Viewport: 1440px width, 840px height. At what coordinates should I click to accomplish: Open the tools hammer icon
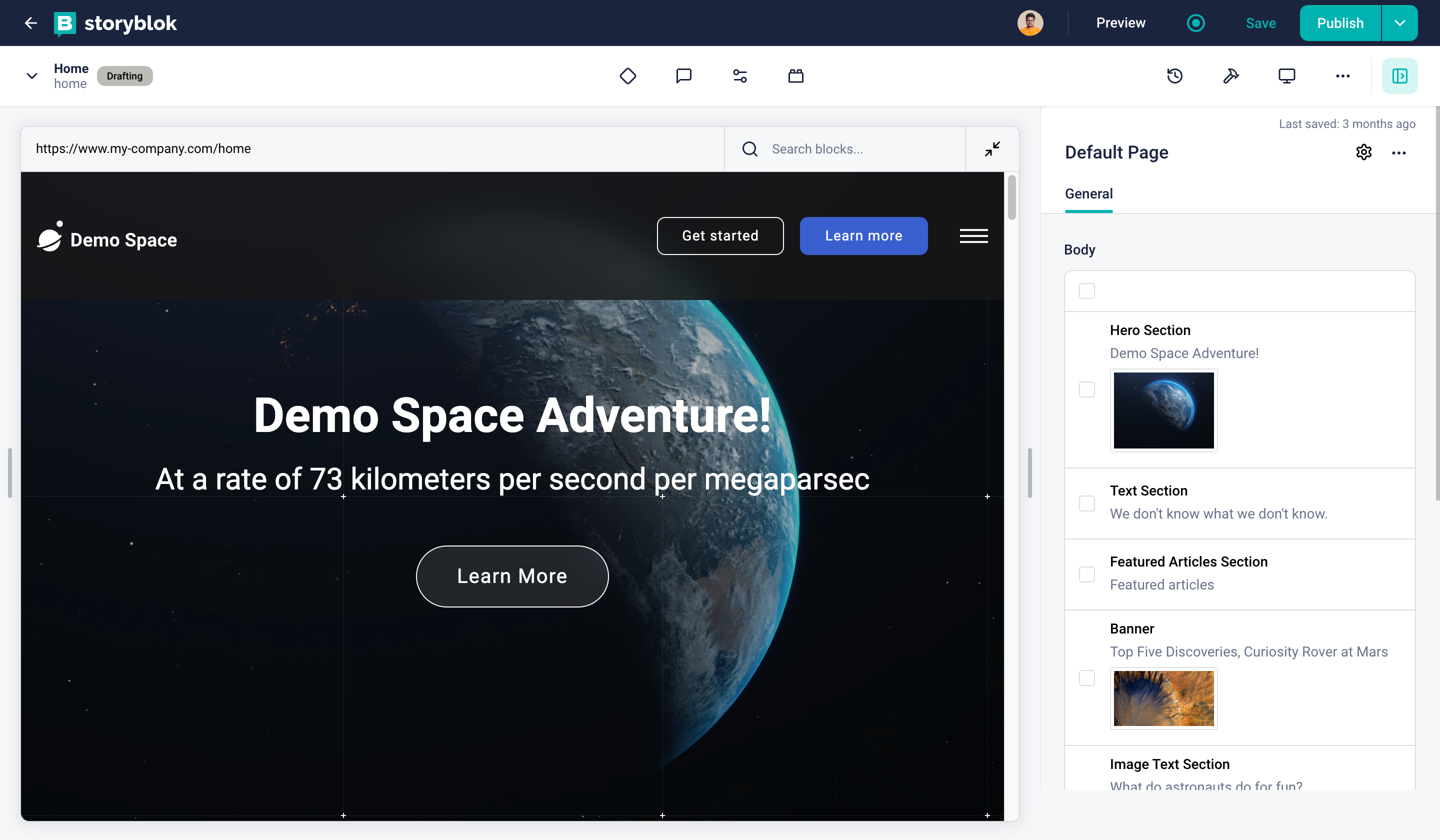[x=1231, y=76]
